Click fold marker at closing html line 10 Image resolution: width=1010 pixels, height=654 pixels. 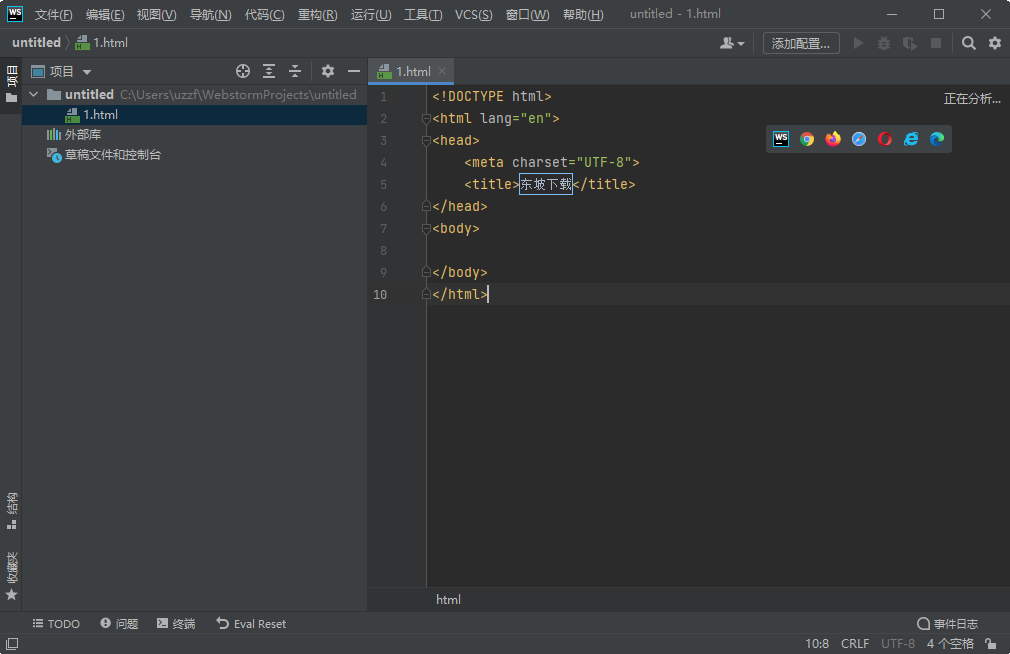[426, 294]
